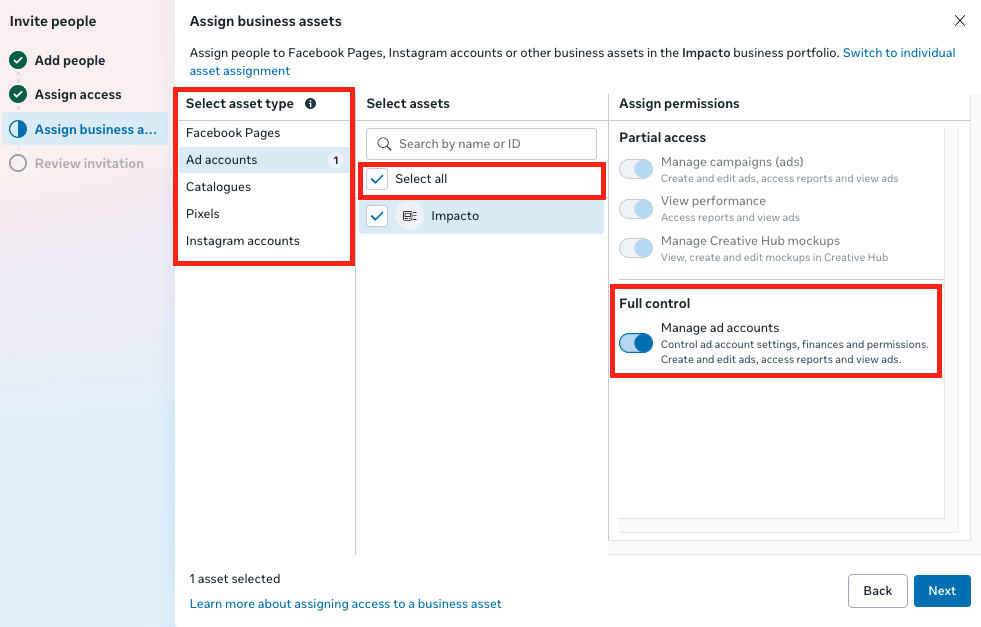The image size is (981, 627).
Task: Click the Next button
Action: point(941,591)
